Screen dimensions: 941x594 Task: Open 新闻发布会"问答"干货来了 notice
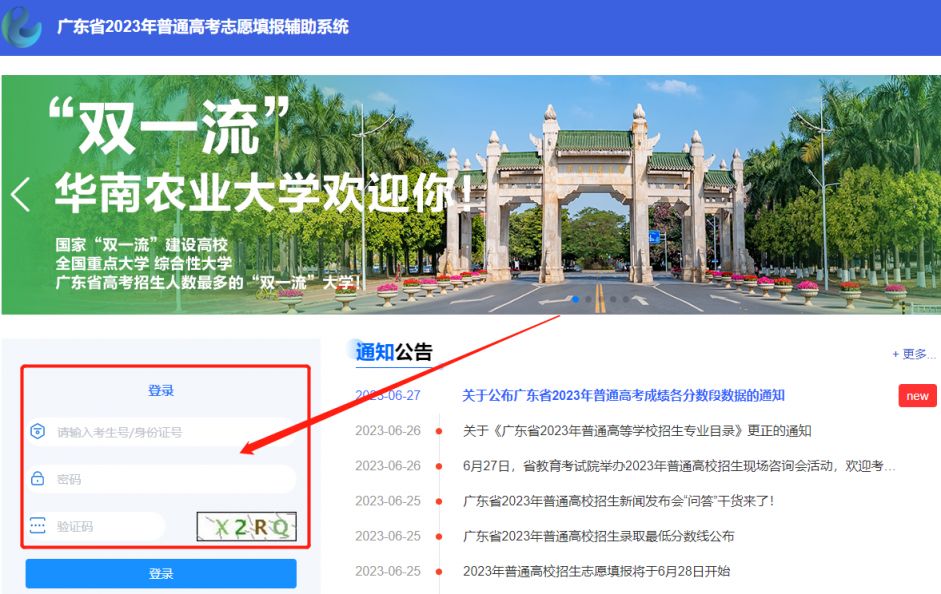tap(618, 501)
